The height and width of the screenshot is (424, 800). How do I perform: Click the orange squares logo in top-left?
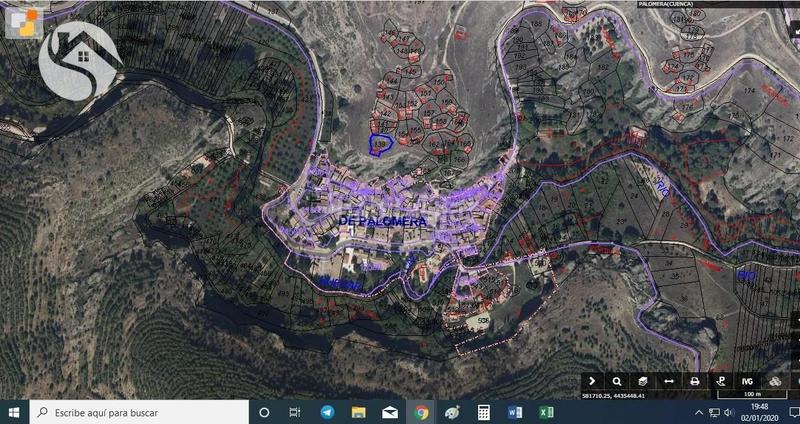click(x=23, y=22)
